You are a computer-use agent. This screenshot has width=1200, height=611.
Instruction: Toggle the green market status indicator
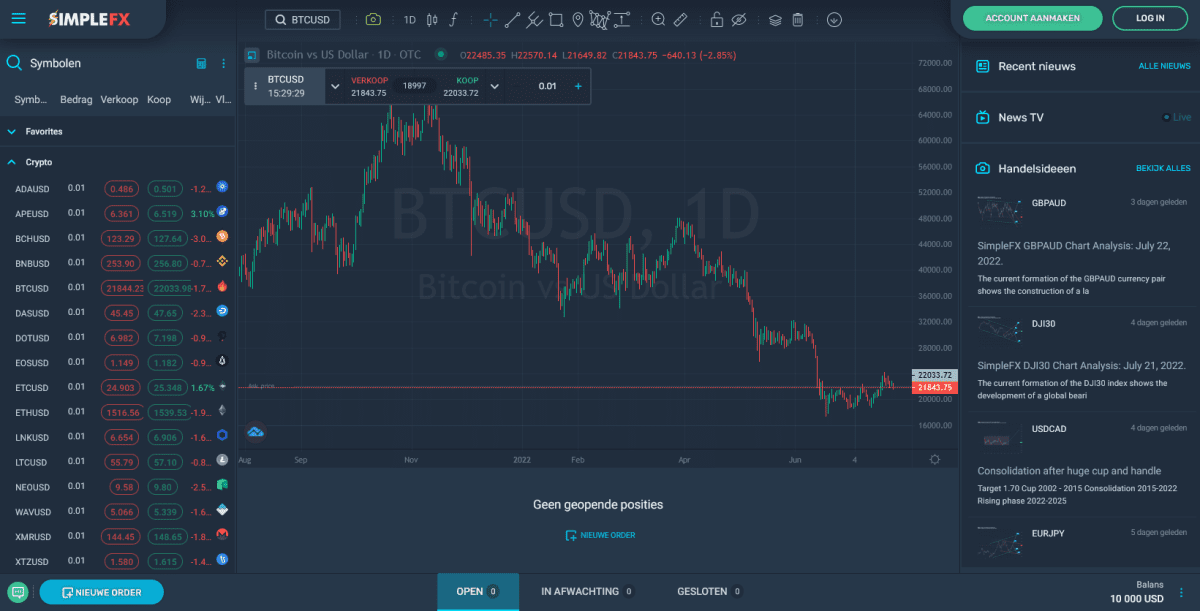441,54
